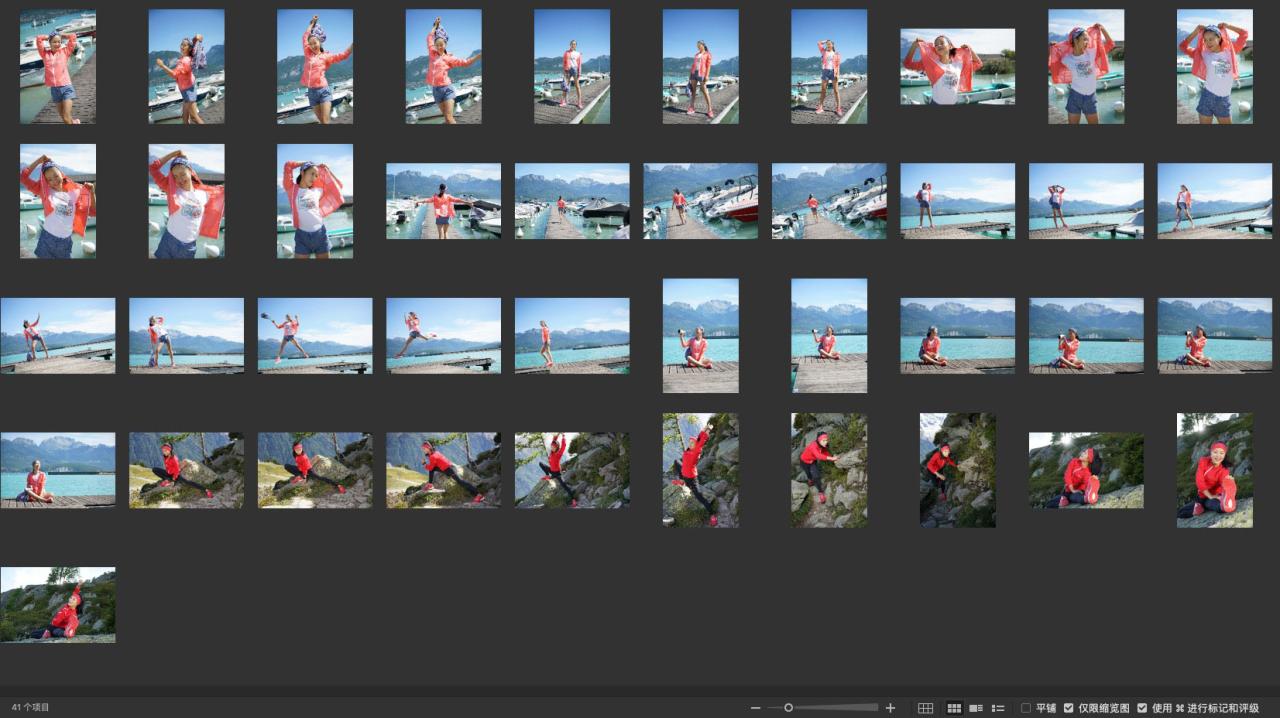Switch to the table grid layout icon
The width and height of the screenshot is (1280, 718).
click(925, 708)
